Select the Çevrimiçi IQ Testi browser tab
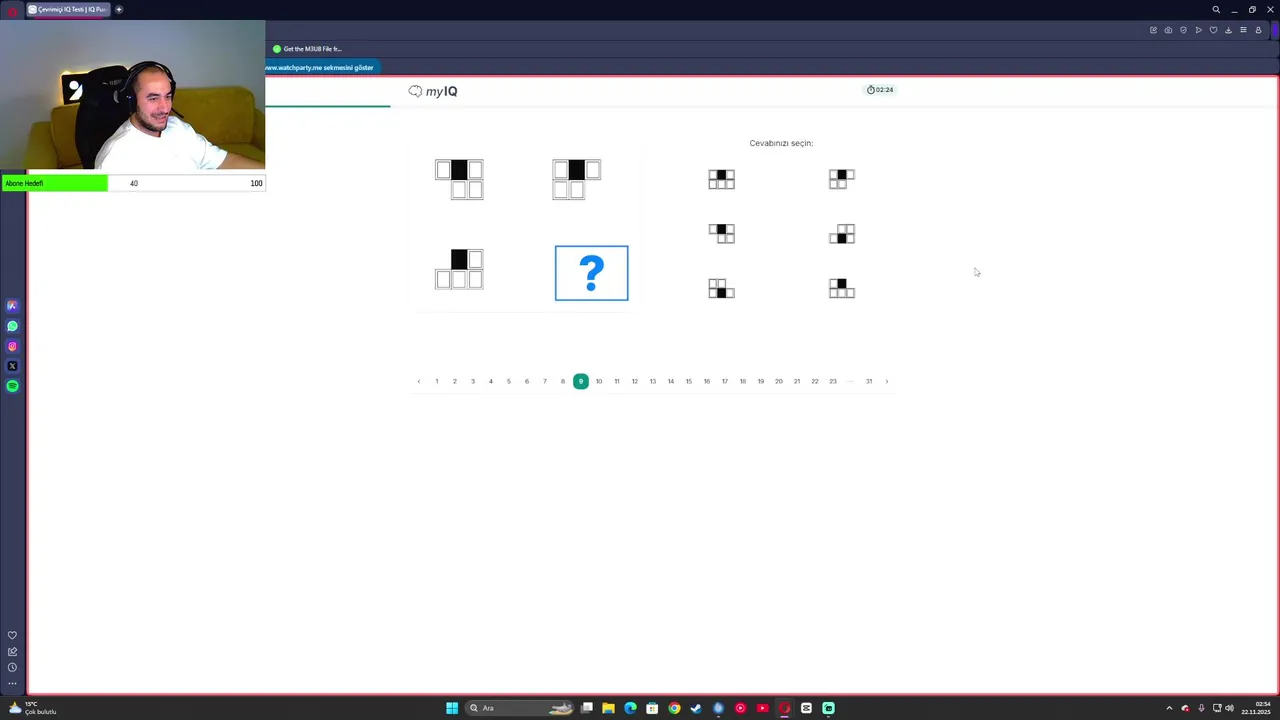The height and width of the screenshot is (720, 1280). (x=67, y=9)
